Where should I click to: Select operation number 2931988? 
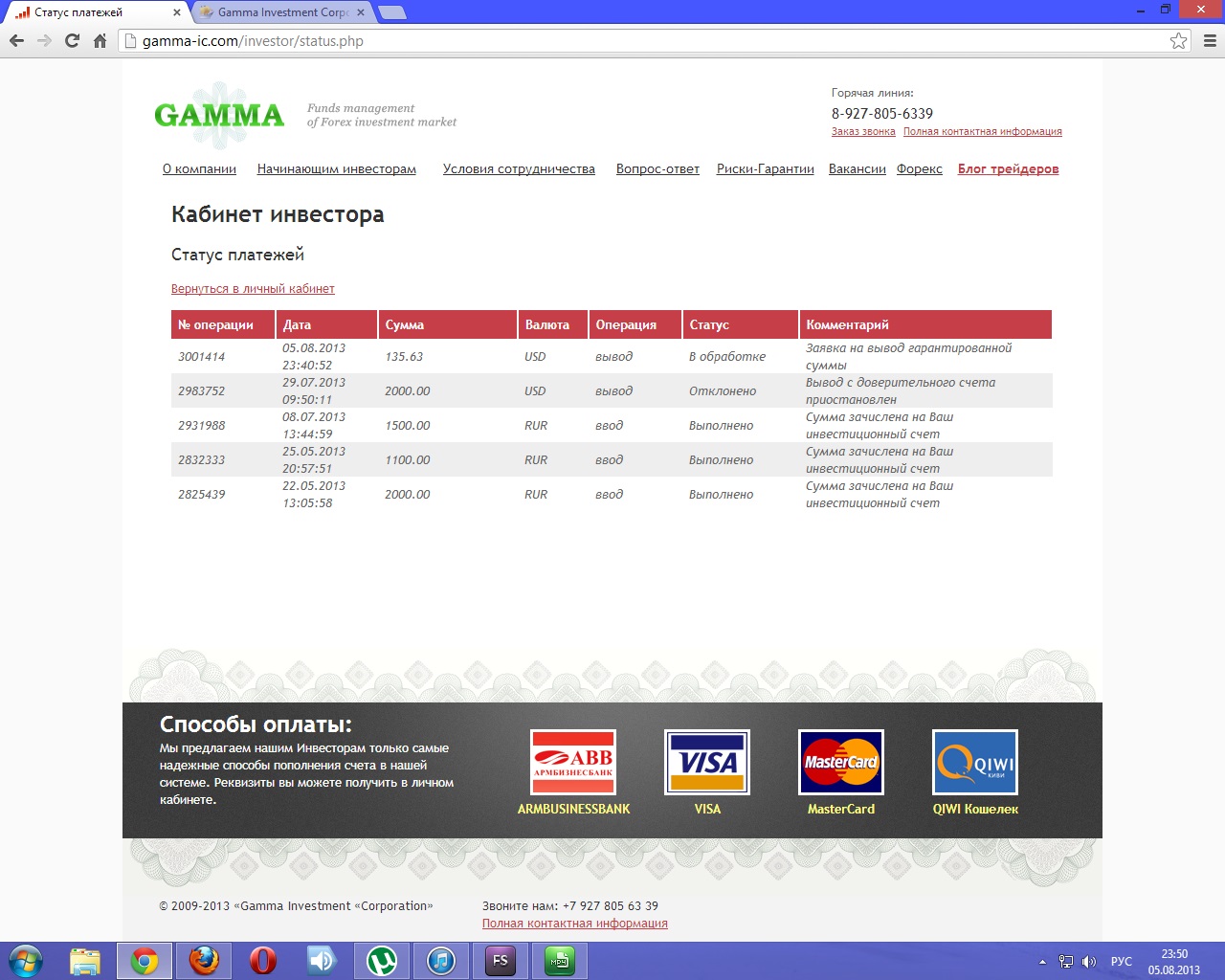coord(202,426)
